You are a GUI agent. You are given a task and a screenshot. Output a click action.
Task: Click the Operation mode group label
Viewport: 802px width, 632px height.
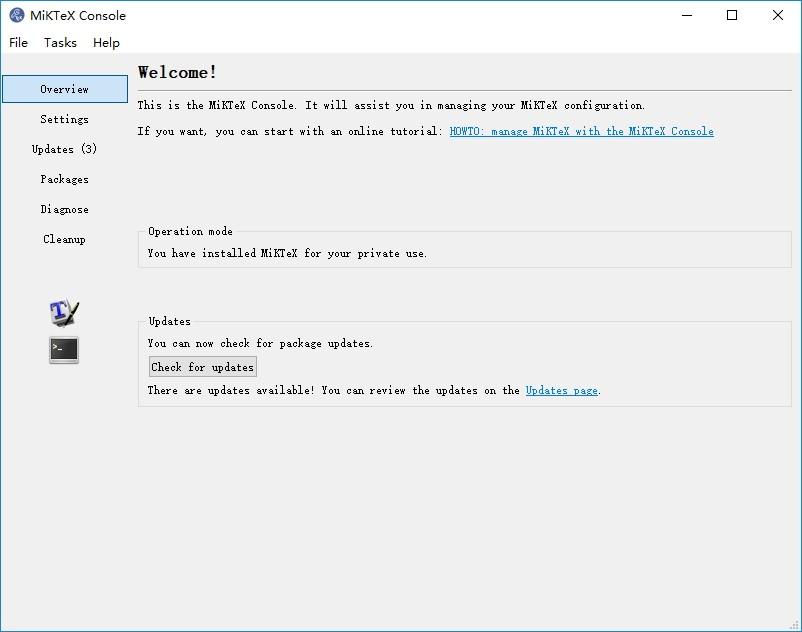(x=190, y=231)
